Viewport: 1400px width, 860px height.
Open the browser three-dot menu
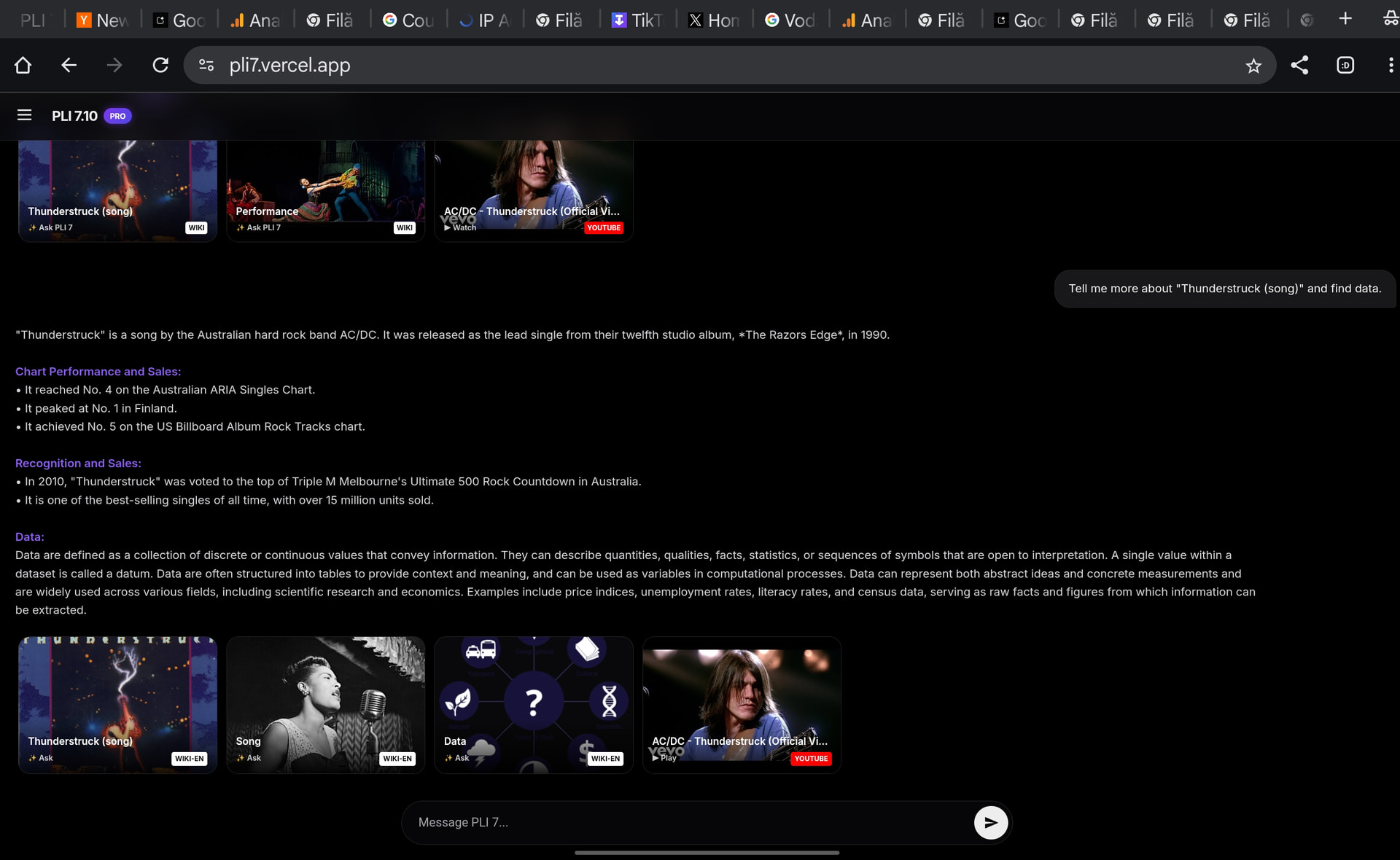pyautogui.click(x=1391, y=66)
